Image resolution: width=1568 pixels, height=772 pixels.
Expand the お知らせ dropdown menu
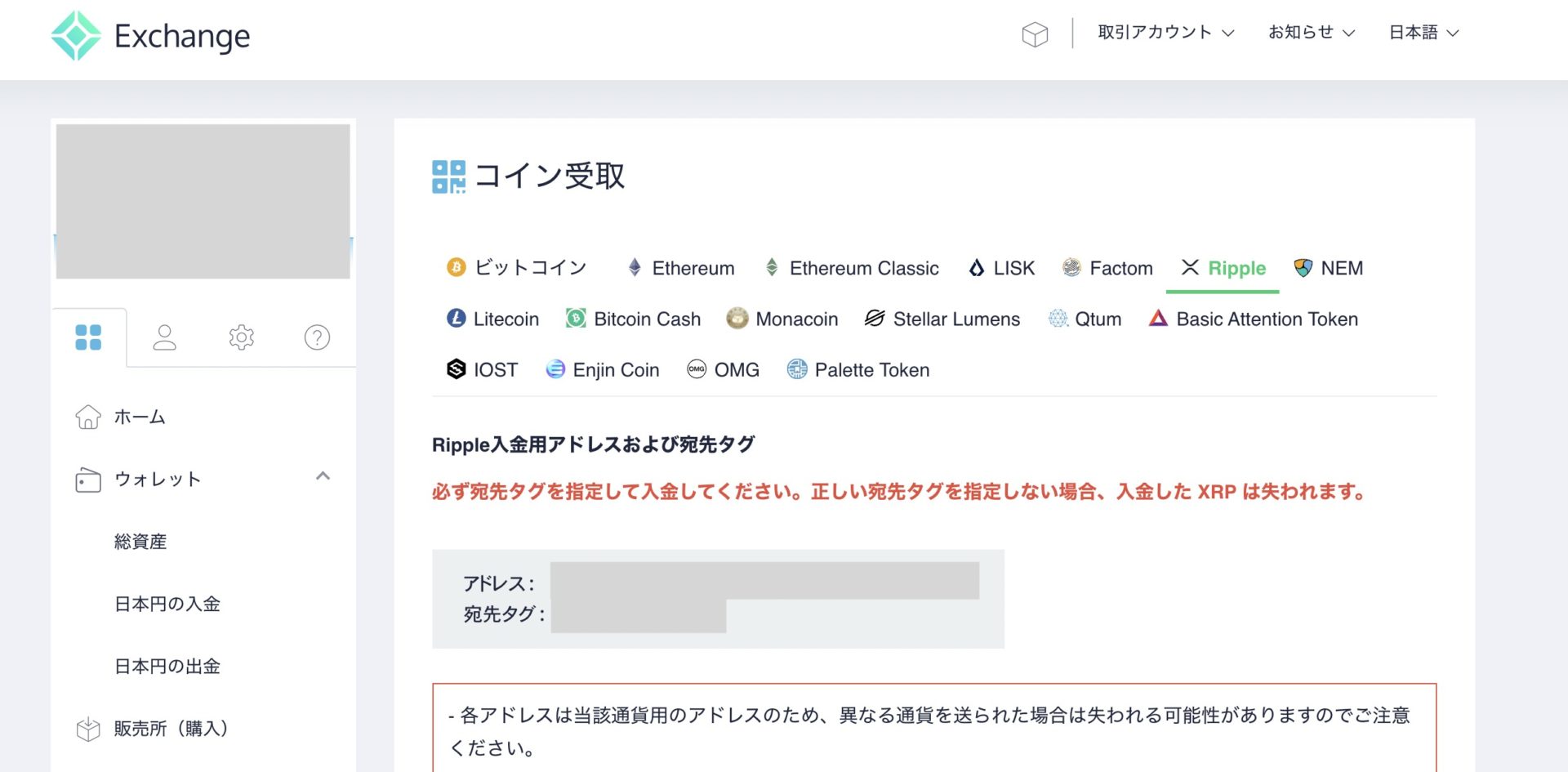pos(1311,33)
